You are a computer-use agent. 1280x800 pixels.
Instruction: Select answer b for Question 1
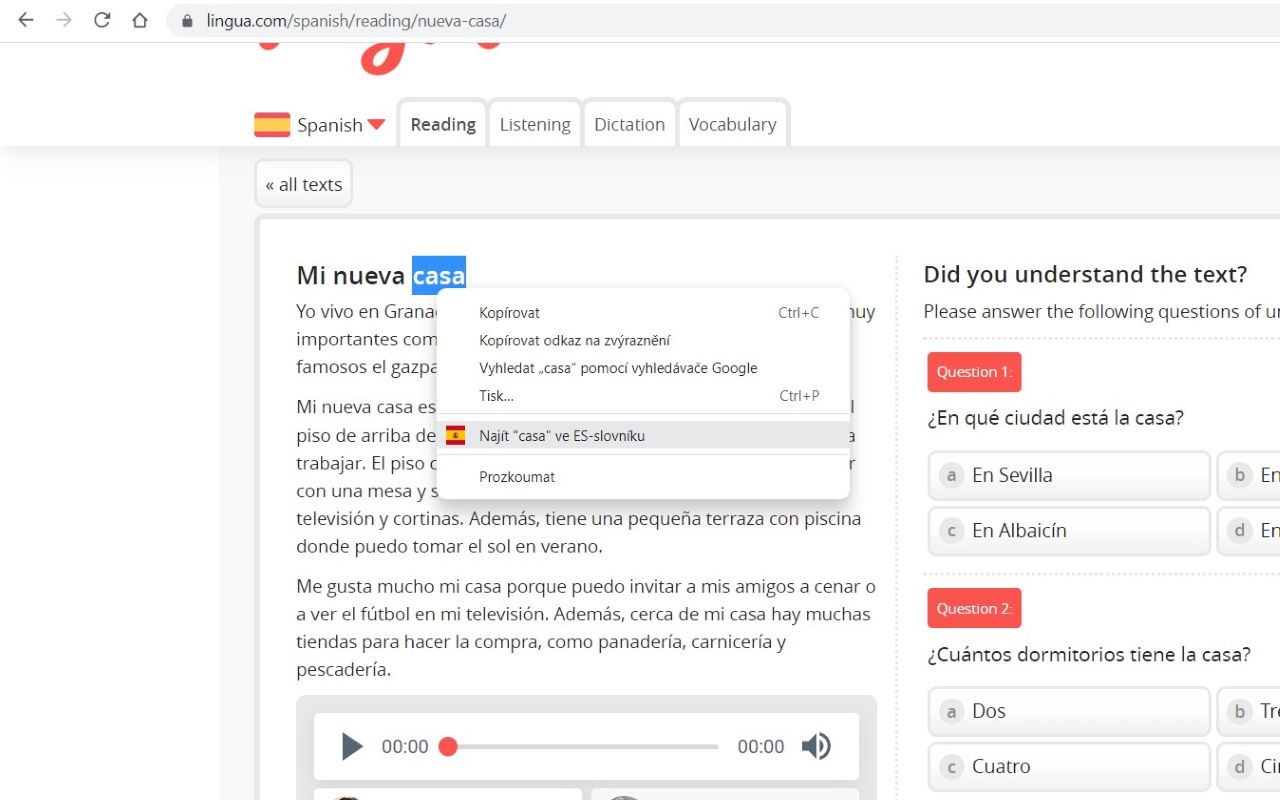[x=1248, y=475]
